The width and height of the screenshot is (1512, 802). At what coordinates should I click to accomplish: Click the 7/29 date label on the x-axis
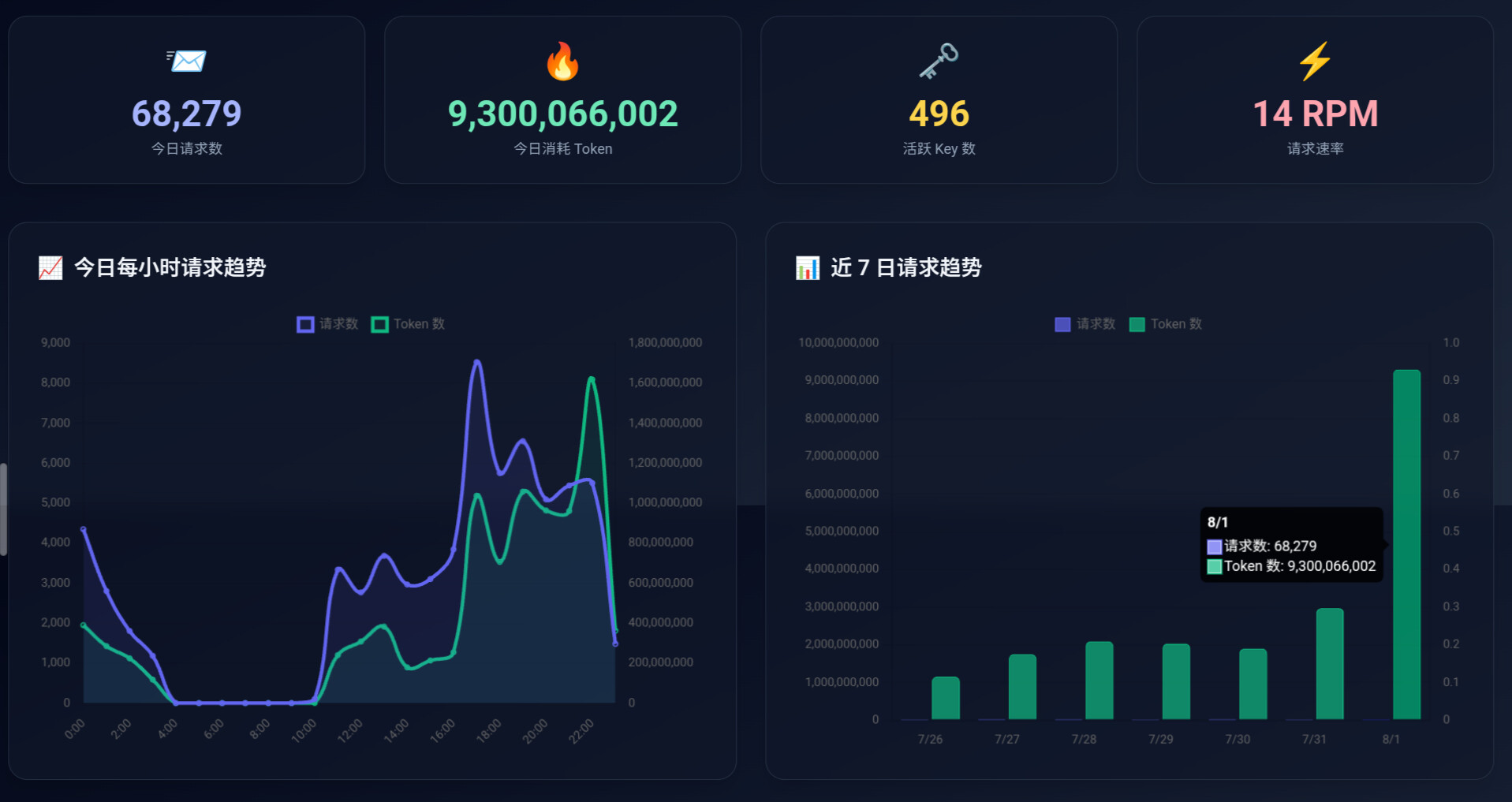[x=1160, y=740]
